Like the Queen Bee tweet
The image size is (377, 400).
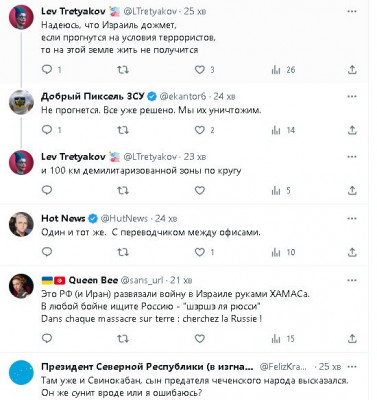[x=199, y=339]
